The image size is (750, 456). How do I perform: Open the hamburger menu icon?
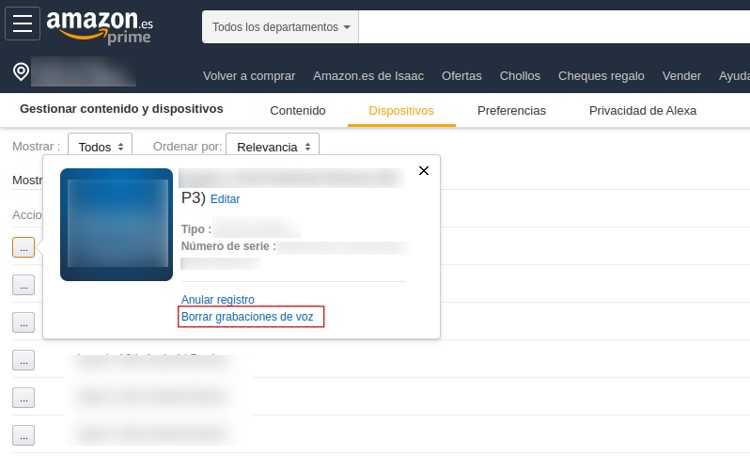[x=22, y=23]
